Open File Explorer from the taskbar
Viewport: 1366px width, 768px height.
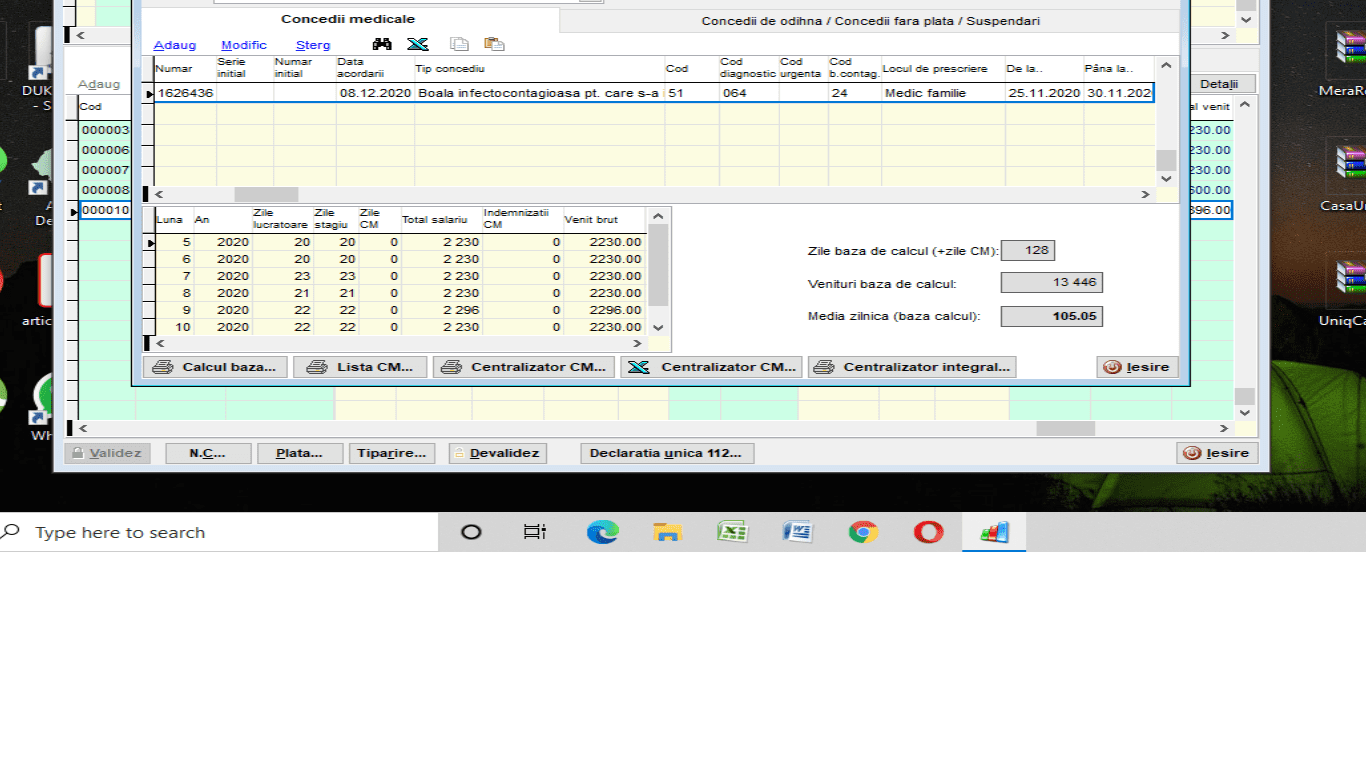point(667,532)
